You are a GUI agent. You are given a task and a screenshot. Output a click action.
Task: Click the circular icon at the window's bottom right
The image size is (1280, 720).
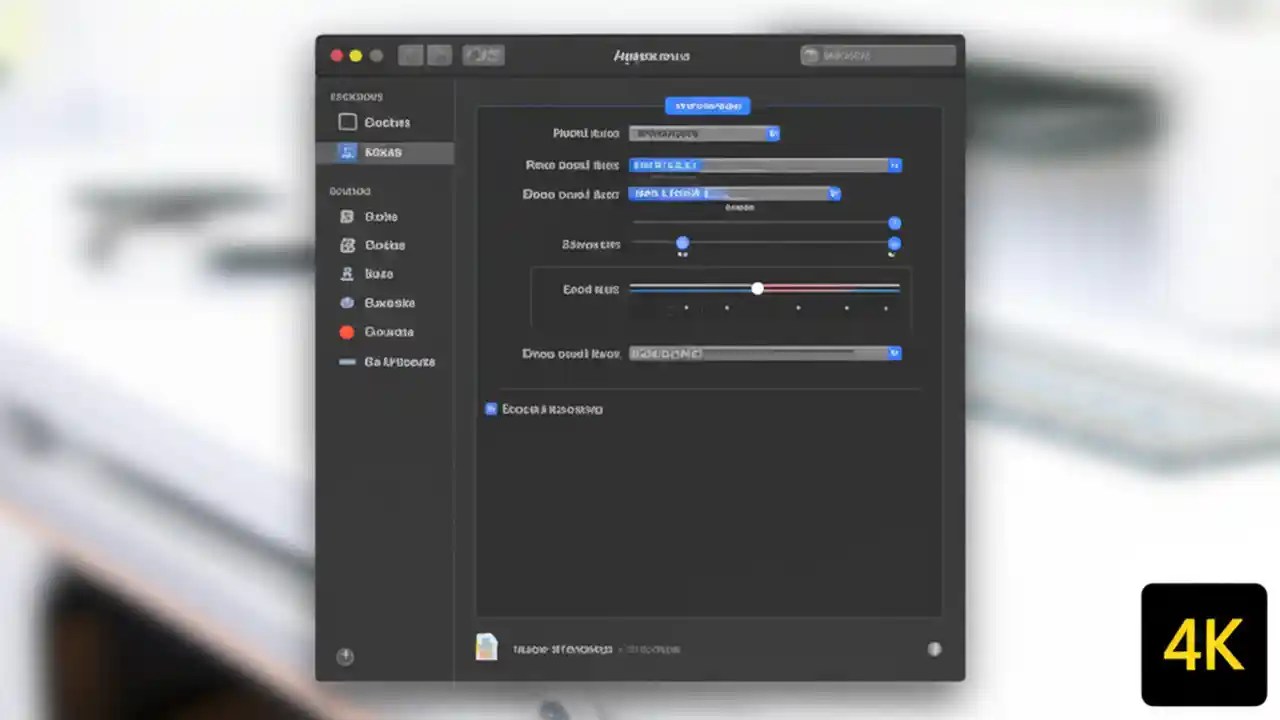click(935, 648)
